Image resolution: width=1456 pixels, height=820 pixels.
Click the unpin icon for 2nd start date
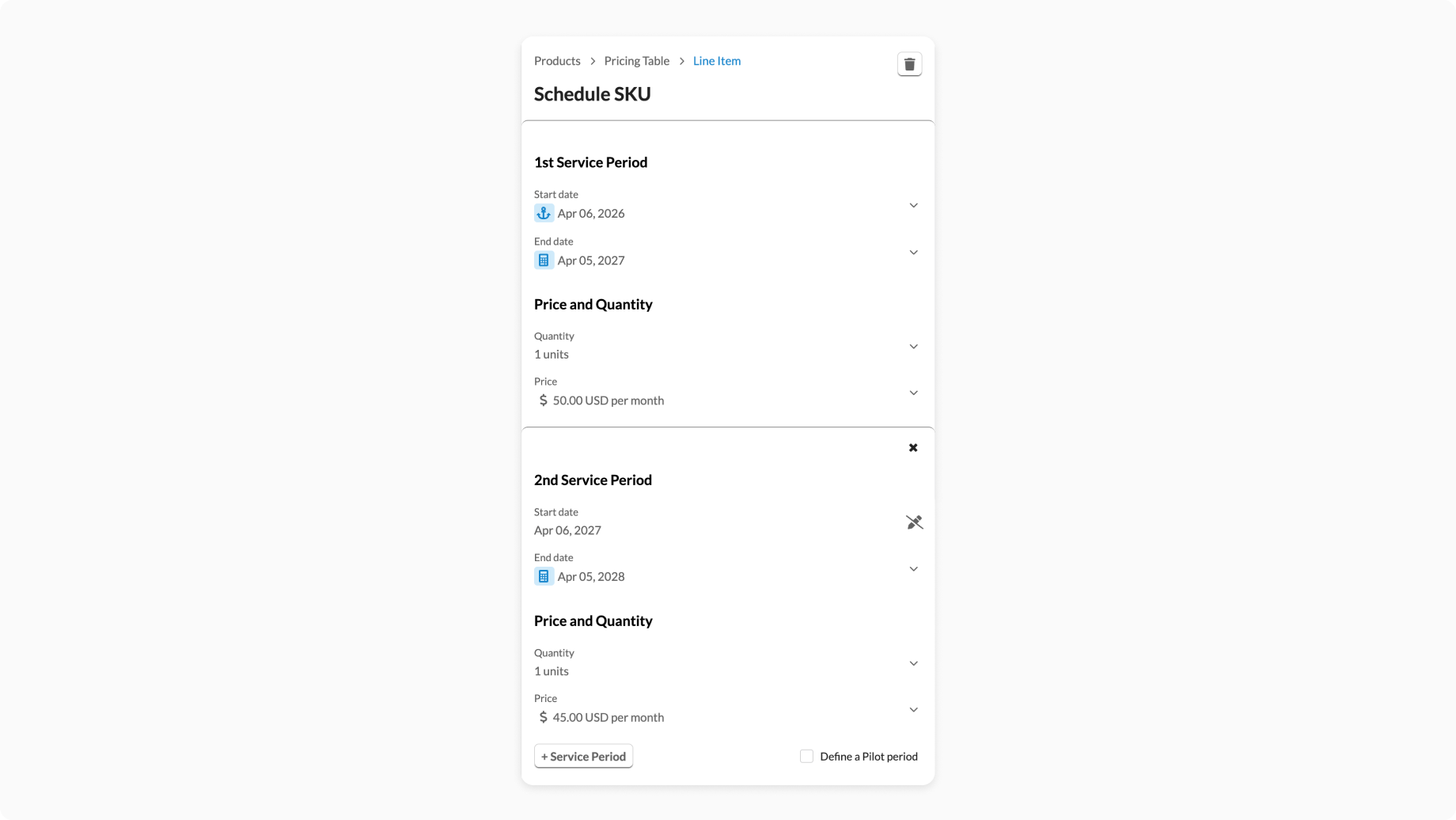pos(914,522)
